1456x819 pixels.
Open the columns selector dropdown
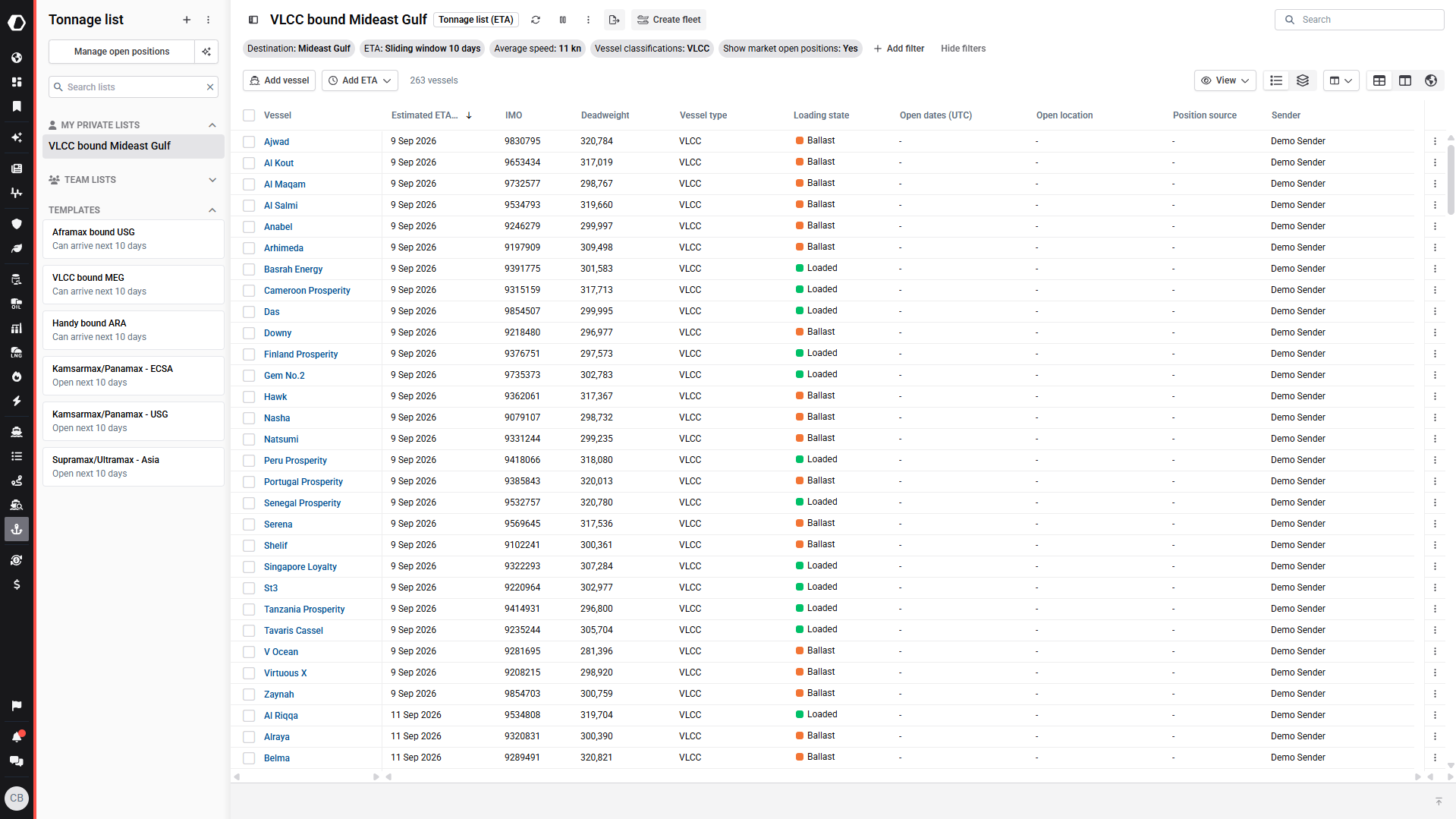[1341, 80]
